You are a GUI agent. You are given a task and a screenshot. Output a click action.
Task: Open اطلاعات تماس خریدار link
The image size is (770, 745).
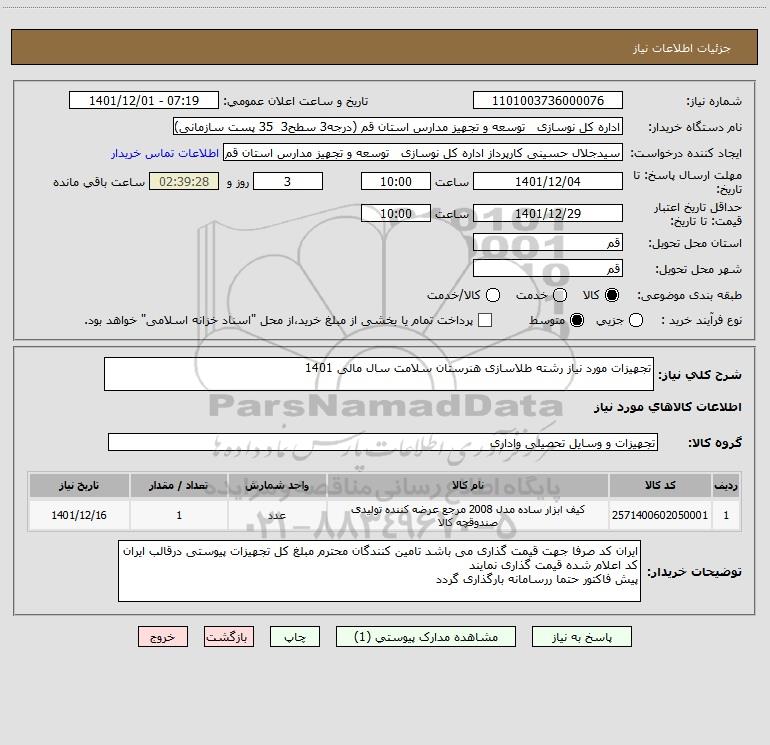pos(165,153)
